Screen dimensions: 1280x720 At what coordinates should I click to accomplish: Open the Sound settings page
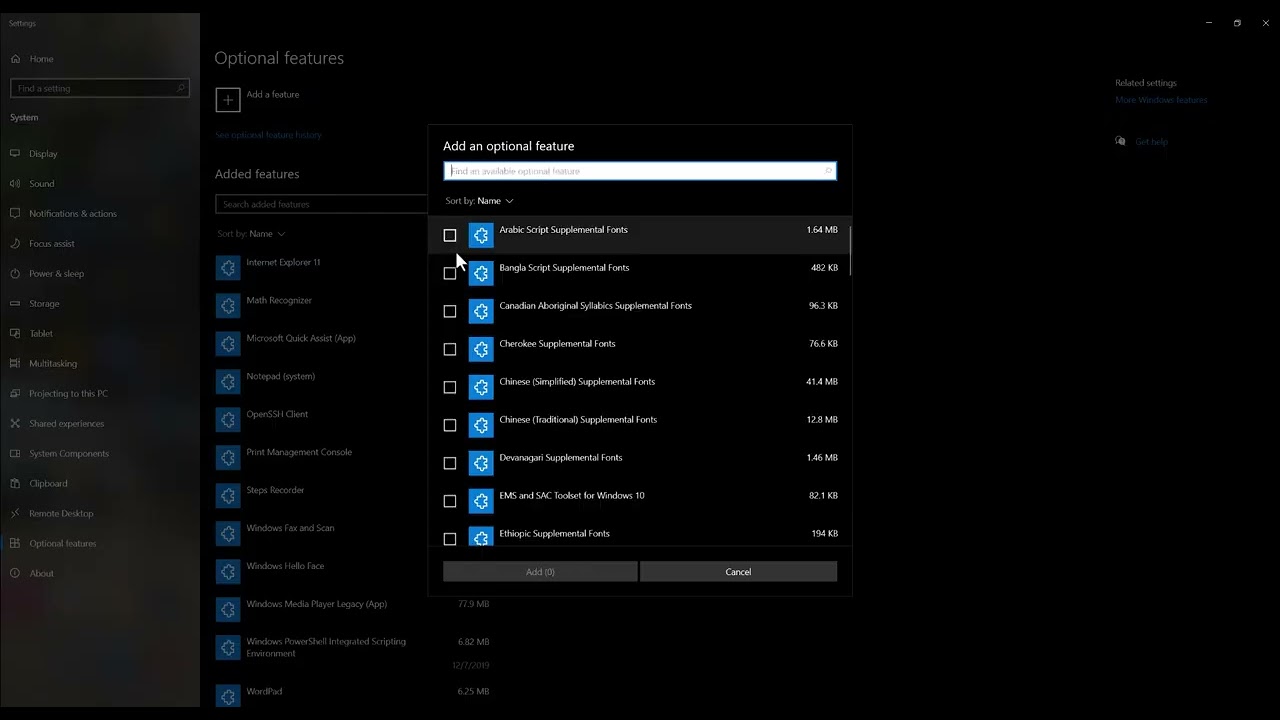tap(100, 184)
